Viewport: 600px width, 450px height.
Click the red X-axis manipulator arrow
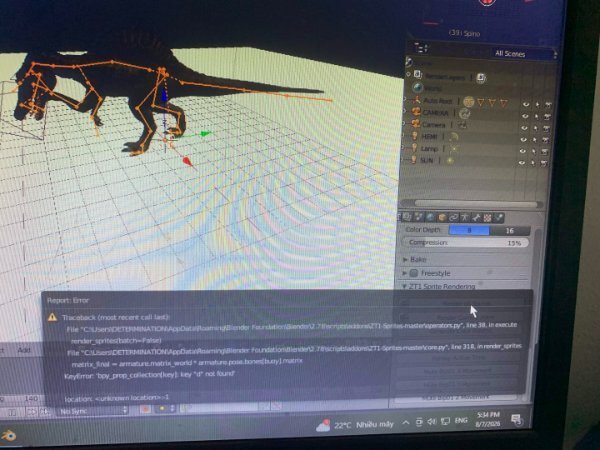(188, 161)
